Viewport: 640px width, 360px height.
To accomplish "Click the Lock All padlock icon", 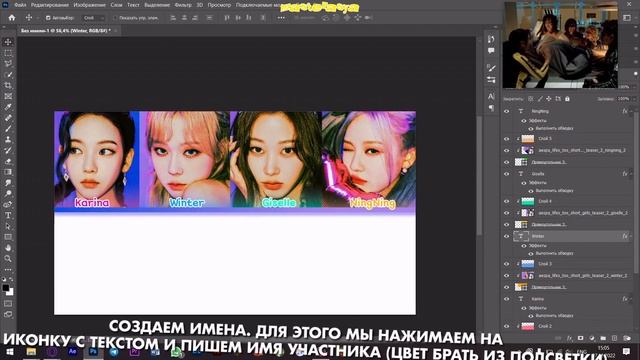I will click(567, 99).
